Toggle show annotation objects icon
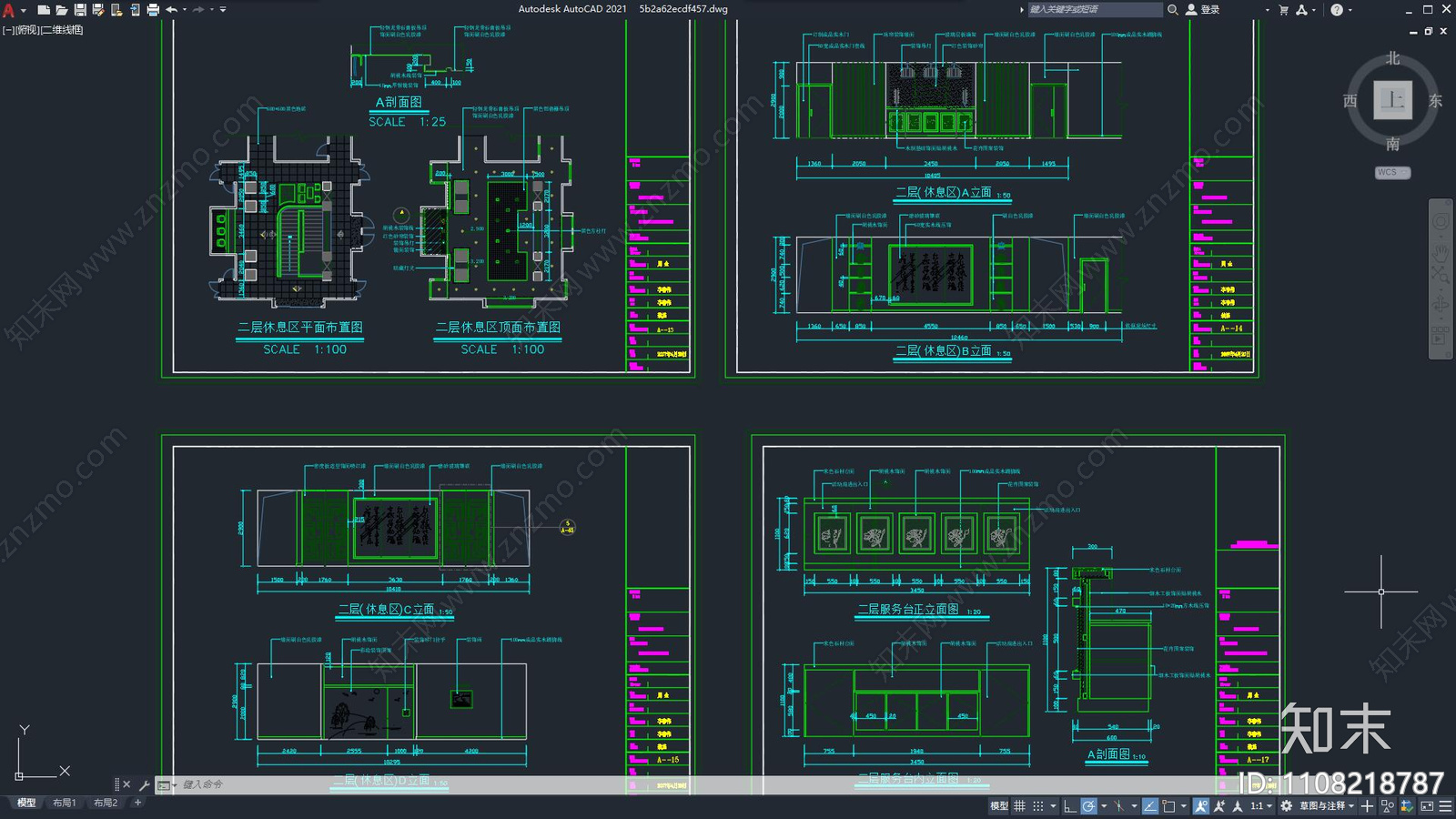1456x819 pixels. 1201,806
